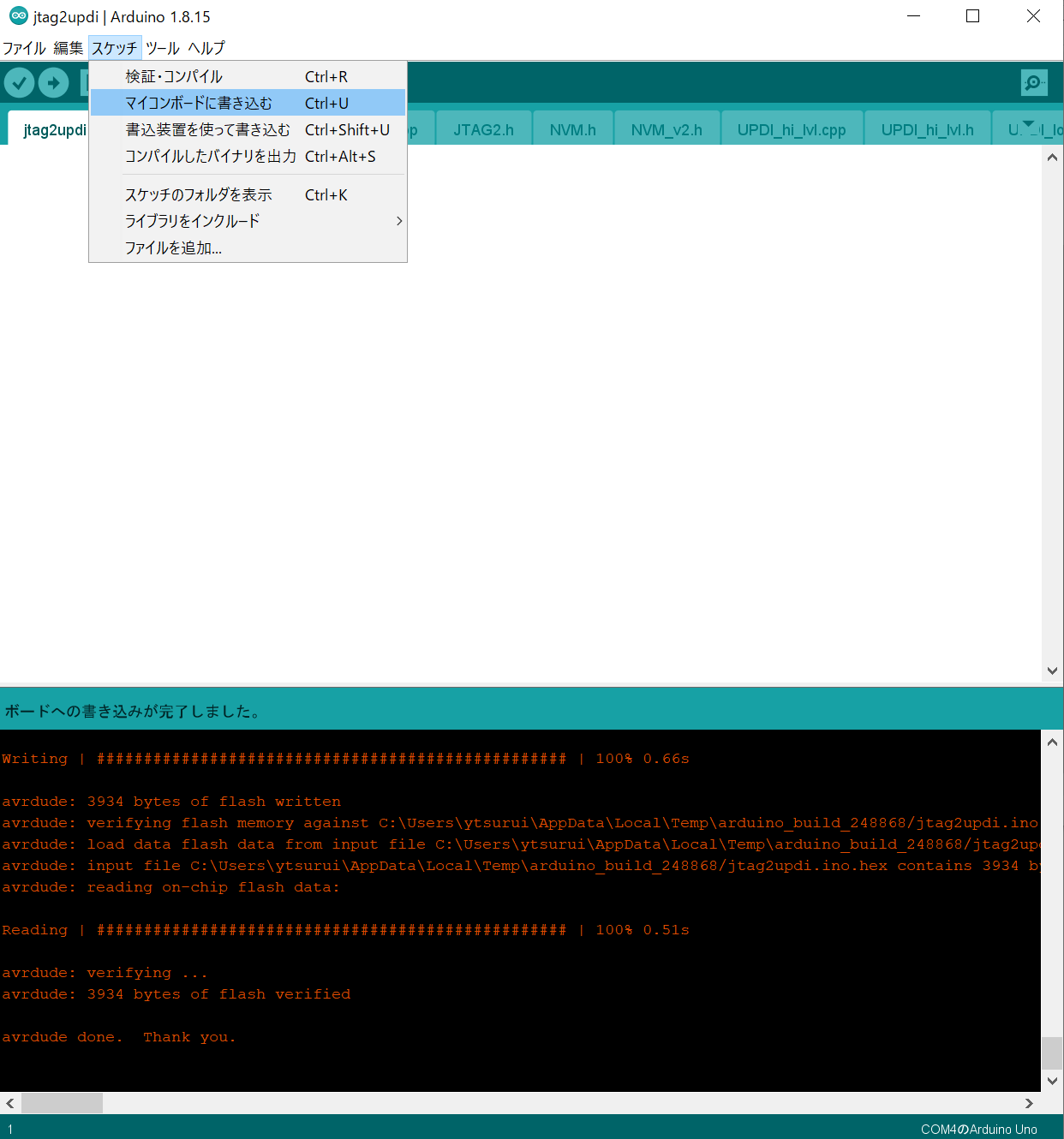Image resolution: width=1064 pixels, height=1139 pixels.
Task: Click the editor scroll down arrow
Action: coord(1052,671)
